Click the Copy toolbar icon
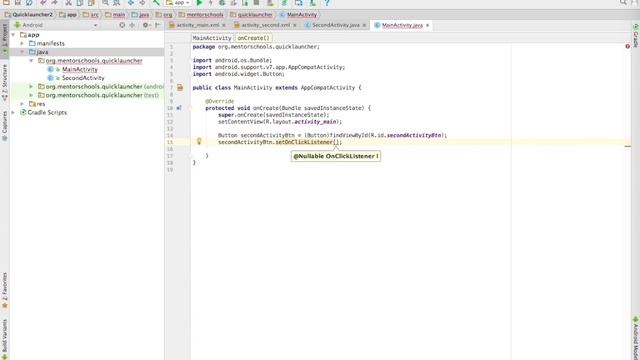The image size is (640, 360). coord(80,2)
